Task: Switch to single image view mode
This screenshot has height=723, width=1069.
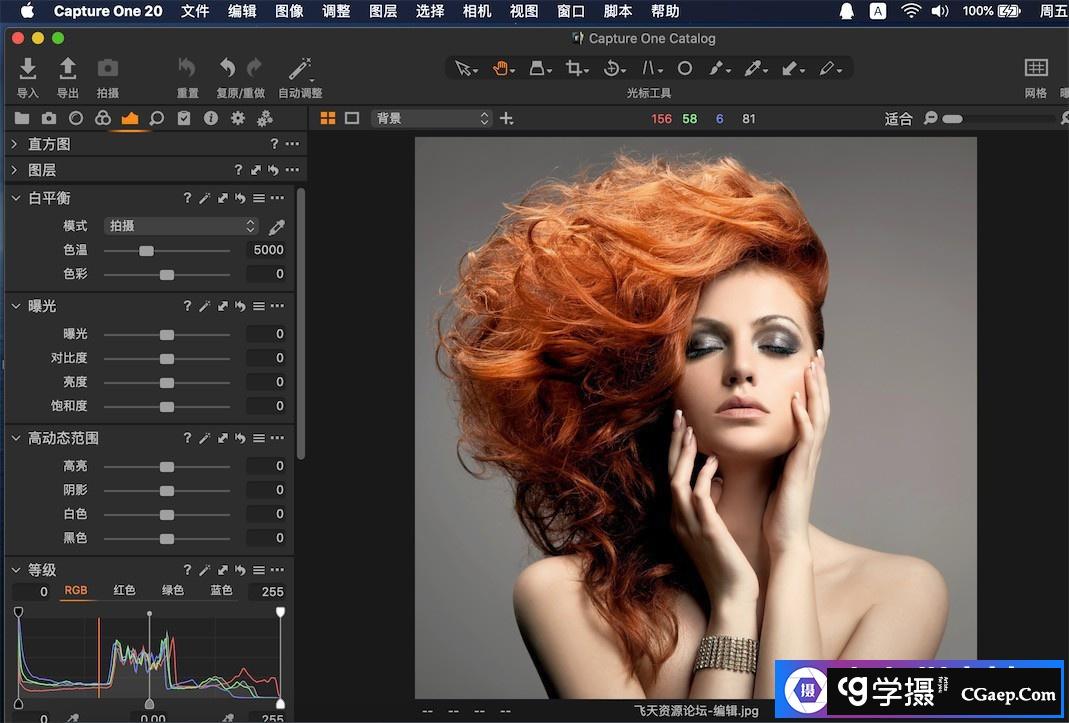Action: (352, 118)
